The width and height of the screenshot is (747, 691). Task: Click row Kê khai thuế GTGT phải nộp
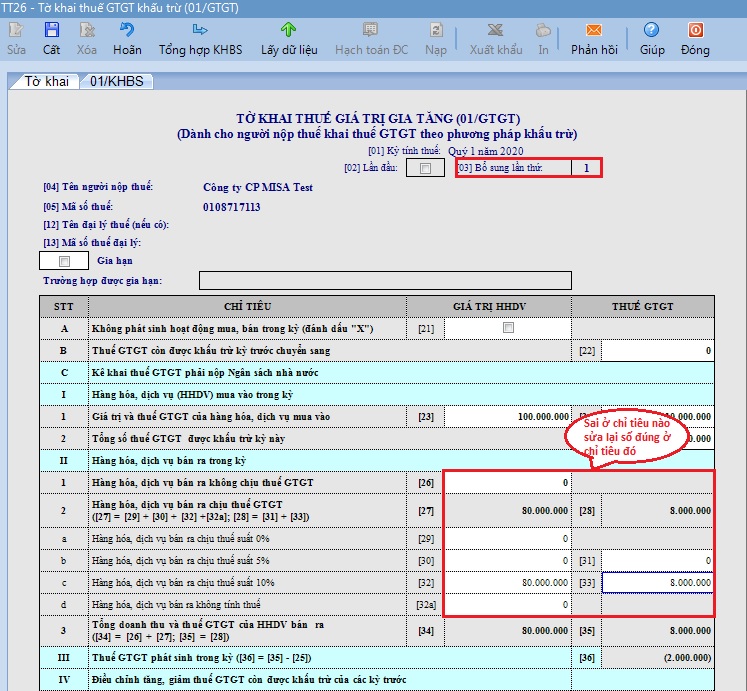377,373
